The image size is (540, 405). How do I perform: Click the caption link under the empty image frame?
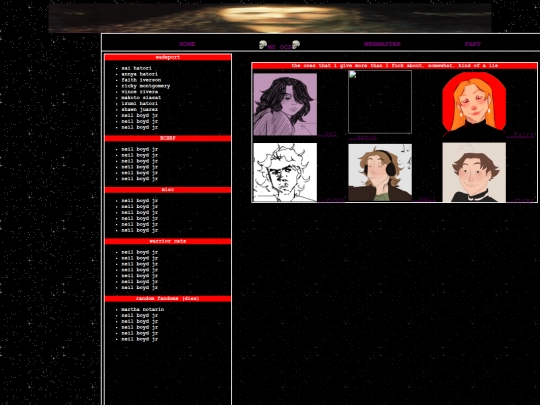(362, 138)
